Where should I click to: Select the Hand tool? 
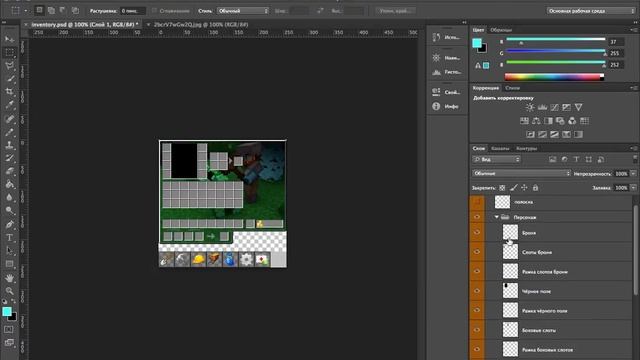point(9,278)
